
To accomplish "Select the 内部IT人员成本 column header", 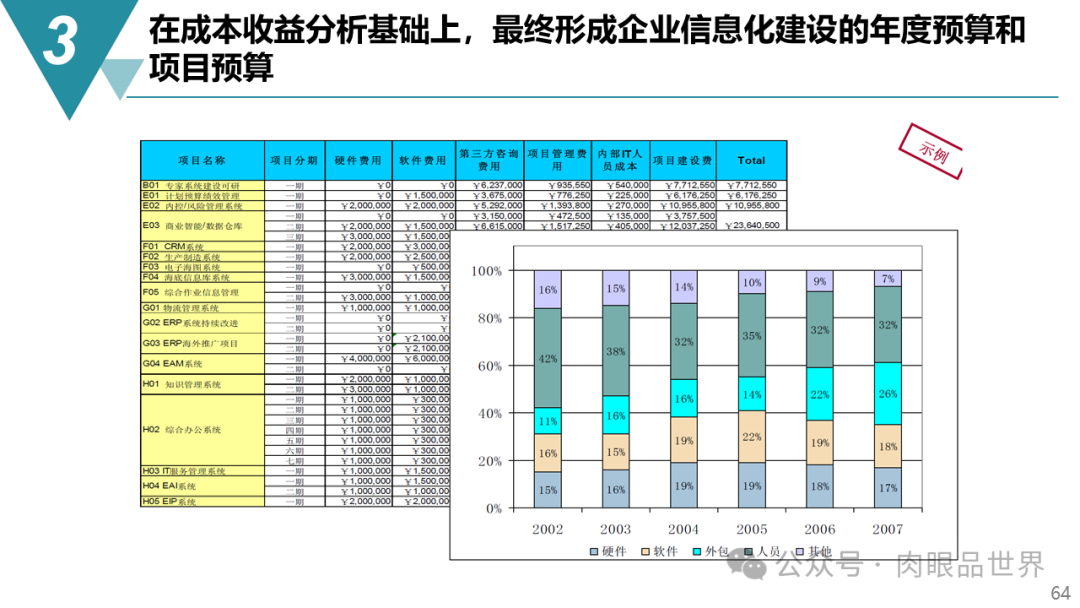I will click(x=621, y=160).
